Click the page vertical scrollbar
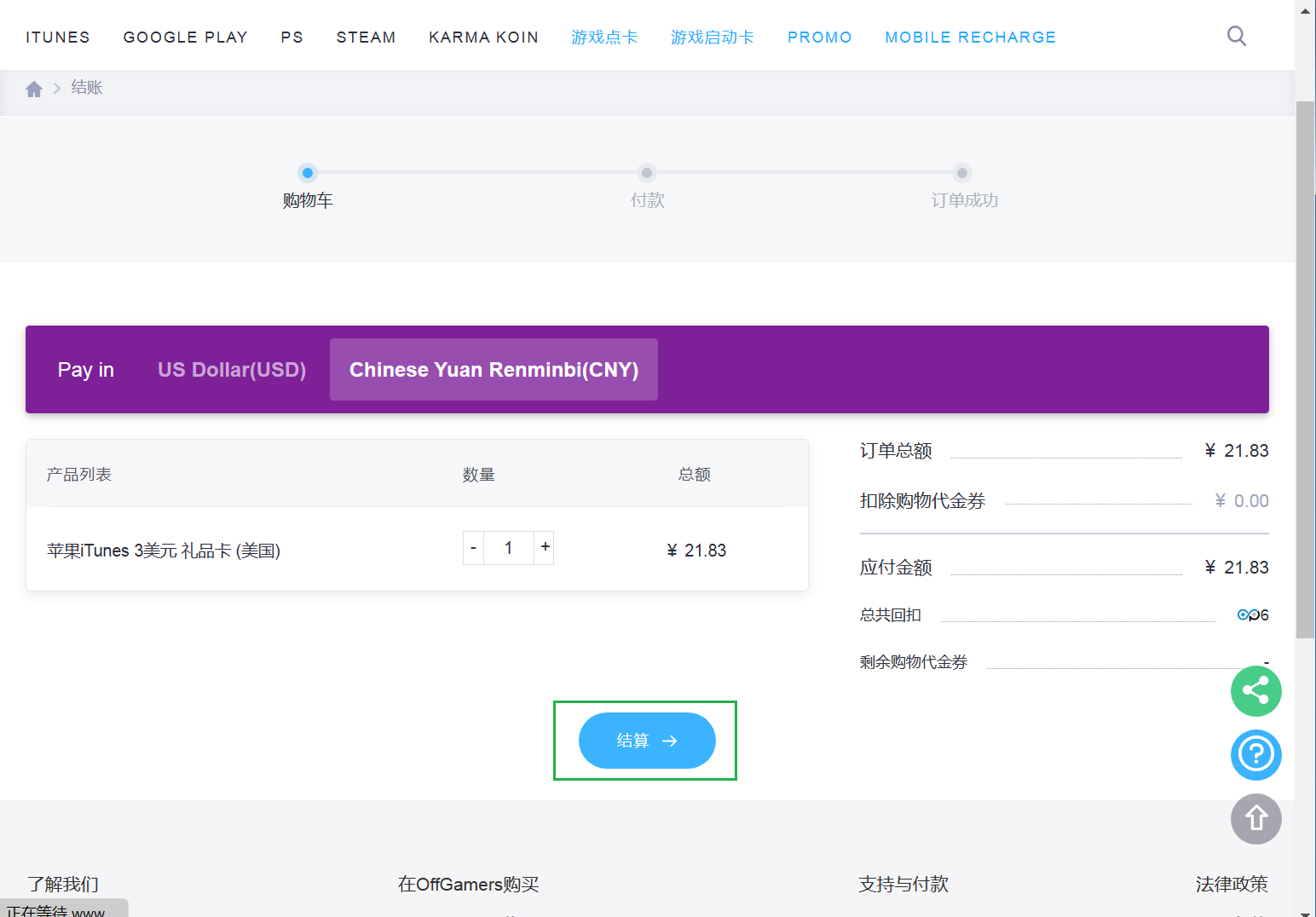The image size is (1316, 917). 1305,366
